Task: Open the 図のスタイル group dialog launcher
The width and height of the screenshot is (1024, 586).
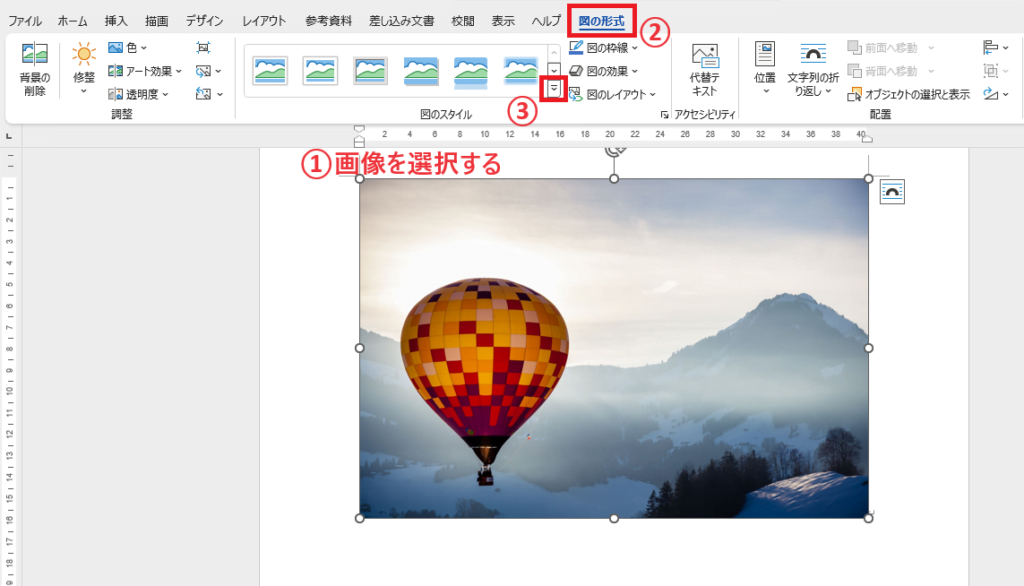Action: coord(664,115)
